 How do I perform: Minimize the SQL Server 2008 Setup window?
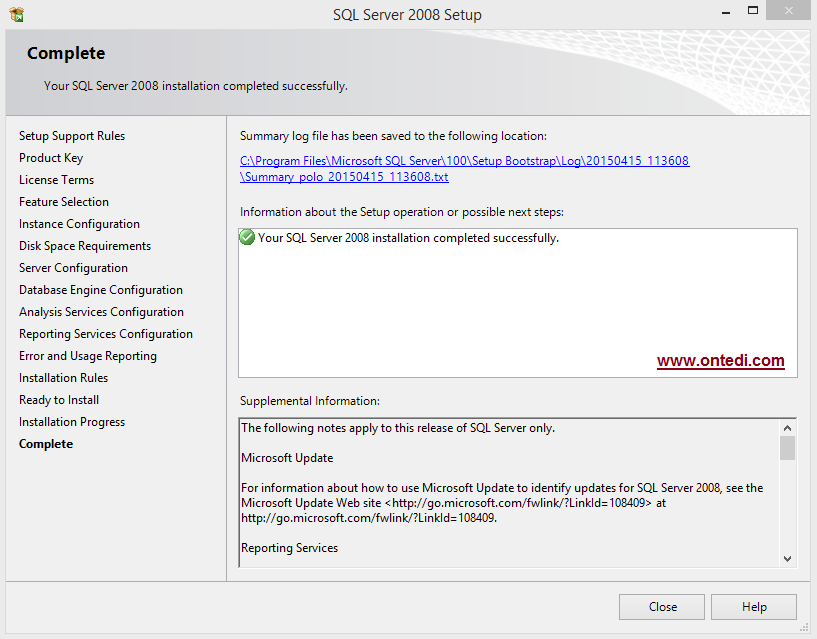(x=726, y=11)
